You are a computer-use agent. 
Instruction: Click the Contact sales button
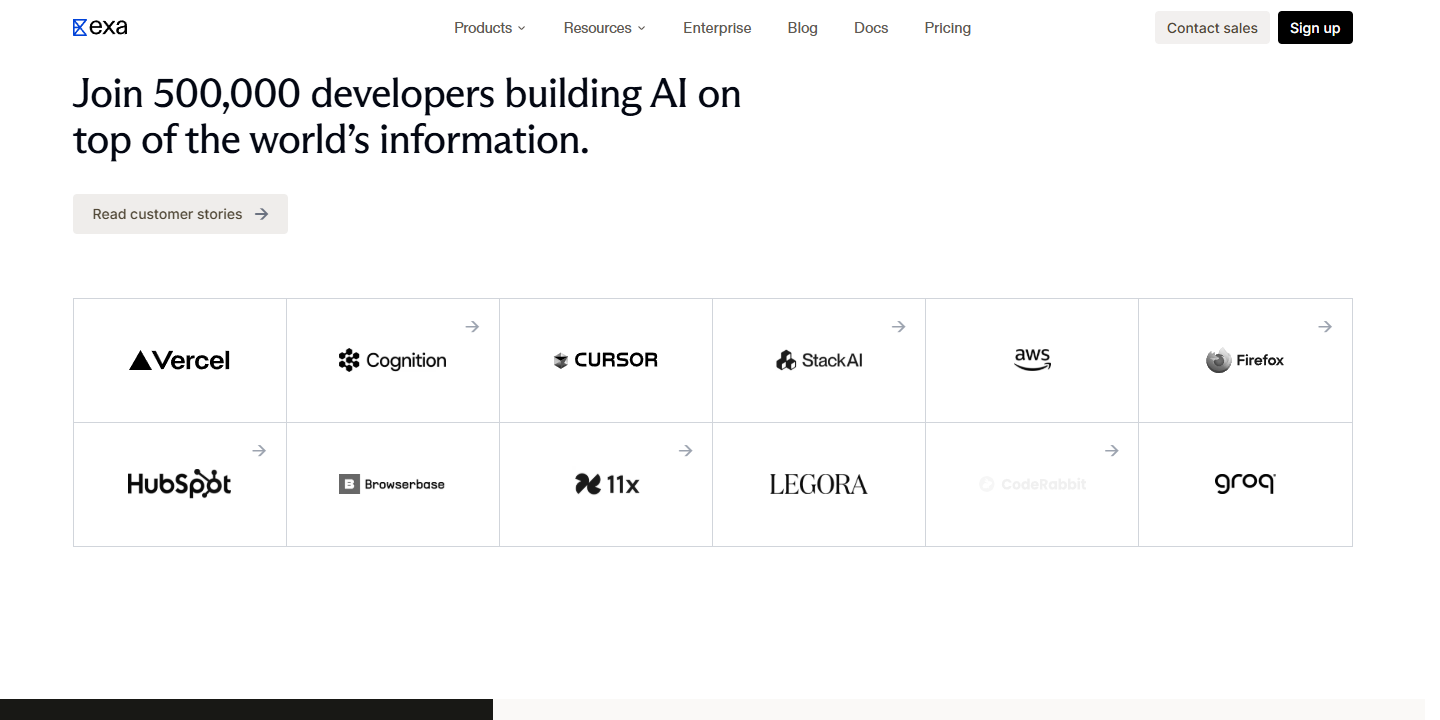tap(1212, 28)
